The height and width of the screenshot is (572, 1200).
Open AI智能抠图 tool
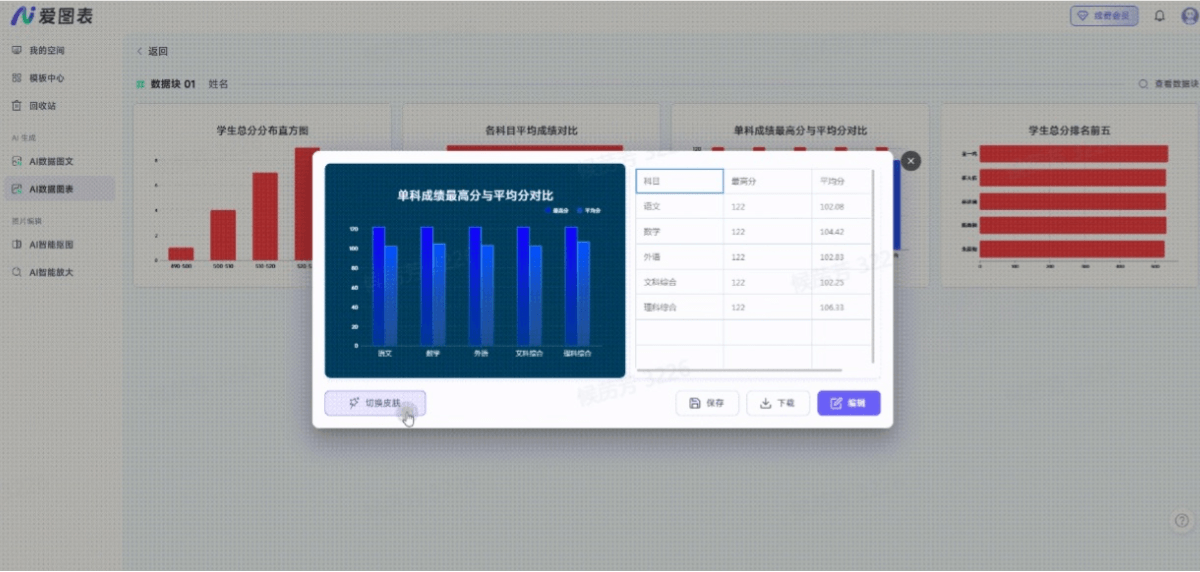point(50,244)
